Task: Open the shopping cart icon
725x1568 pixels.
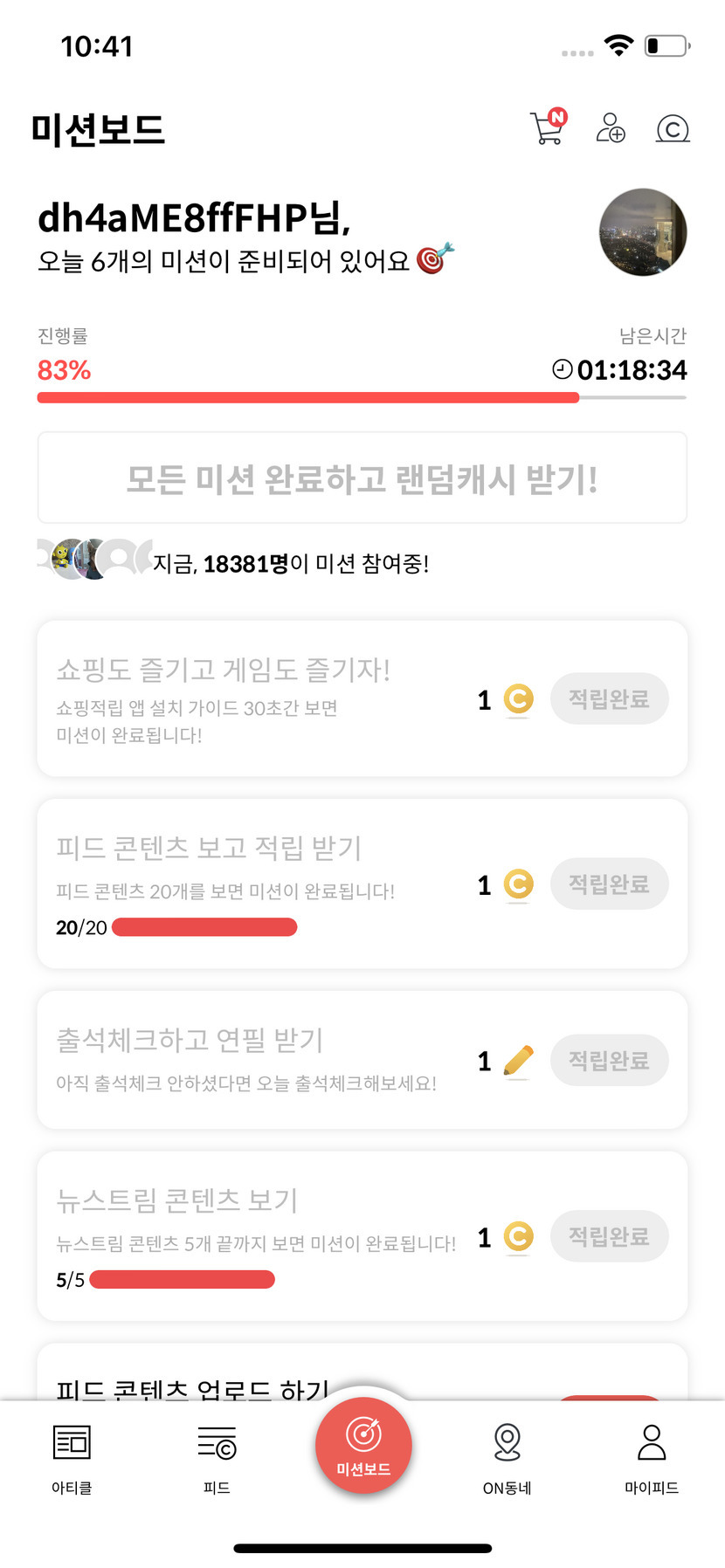Action: tap(548, 127)
